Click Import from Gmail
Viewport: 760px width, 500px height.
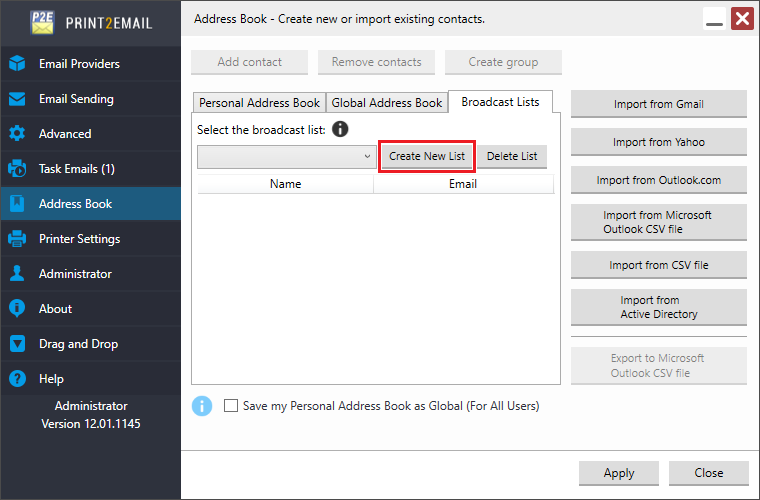(x=659, y=104)
